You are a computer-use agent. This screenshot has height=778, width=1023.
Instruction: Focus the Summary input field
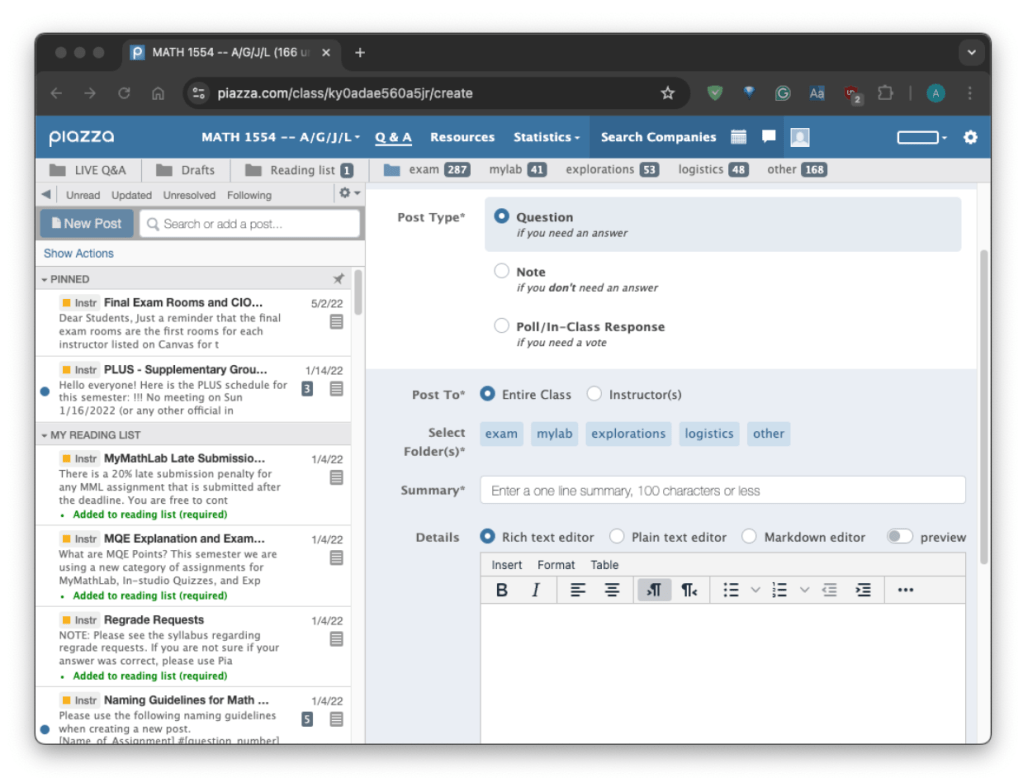(x=722, y=490)
